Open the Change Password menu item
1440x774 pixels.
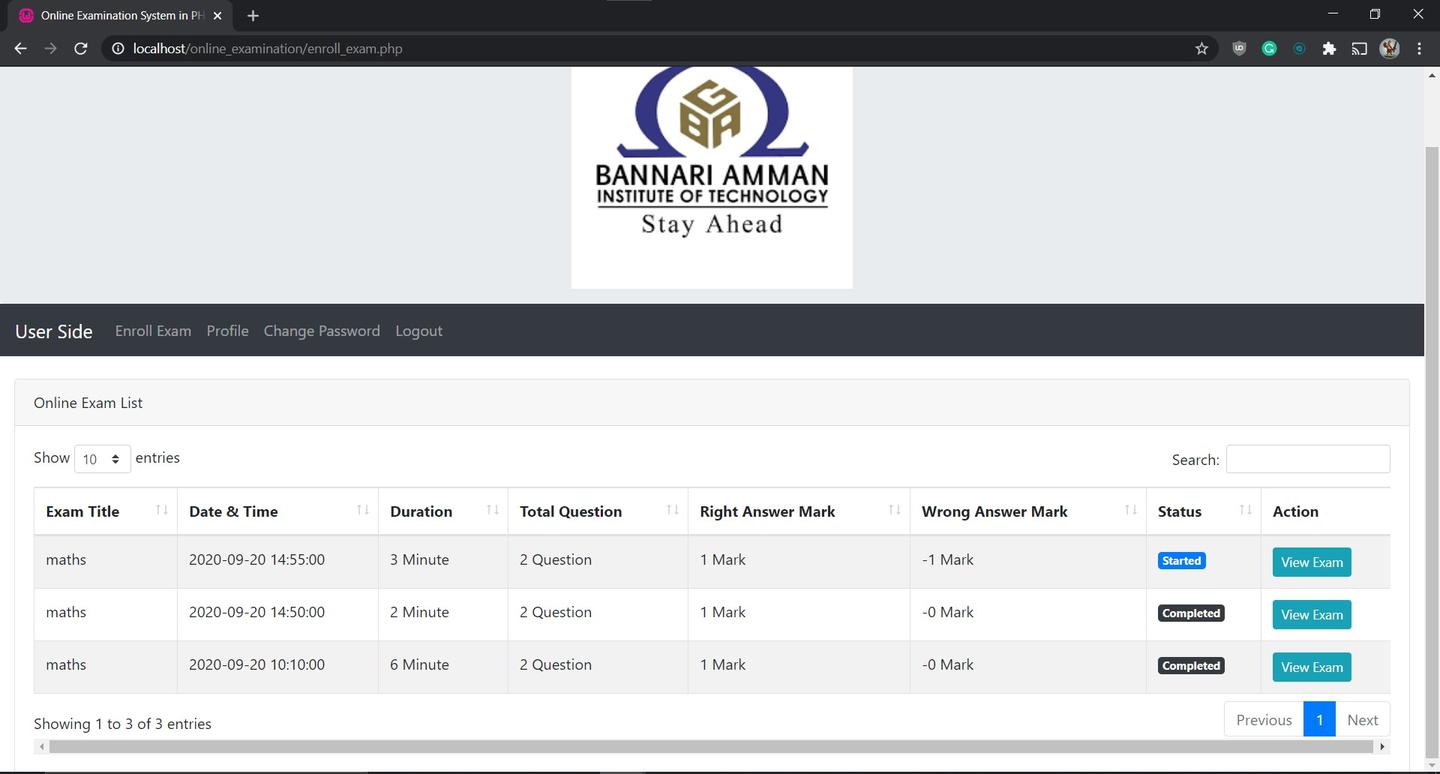tap(322, 331)
